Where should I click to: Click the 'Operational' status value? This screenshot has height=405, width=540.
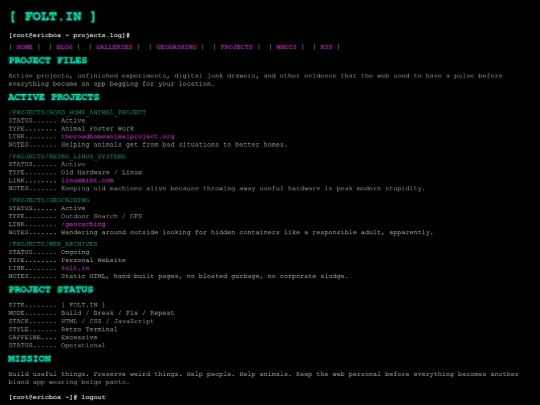pyautogui.click(x=83, y=345)
